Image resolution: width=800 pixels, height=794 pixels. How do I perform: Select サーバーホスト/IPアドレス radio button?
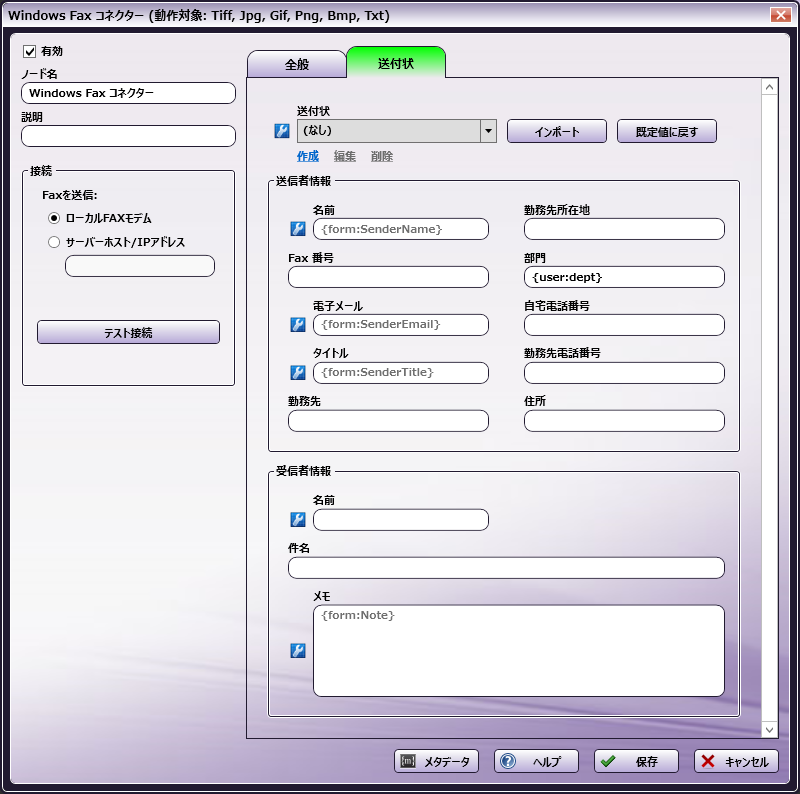[54, 242]
